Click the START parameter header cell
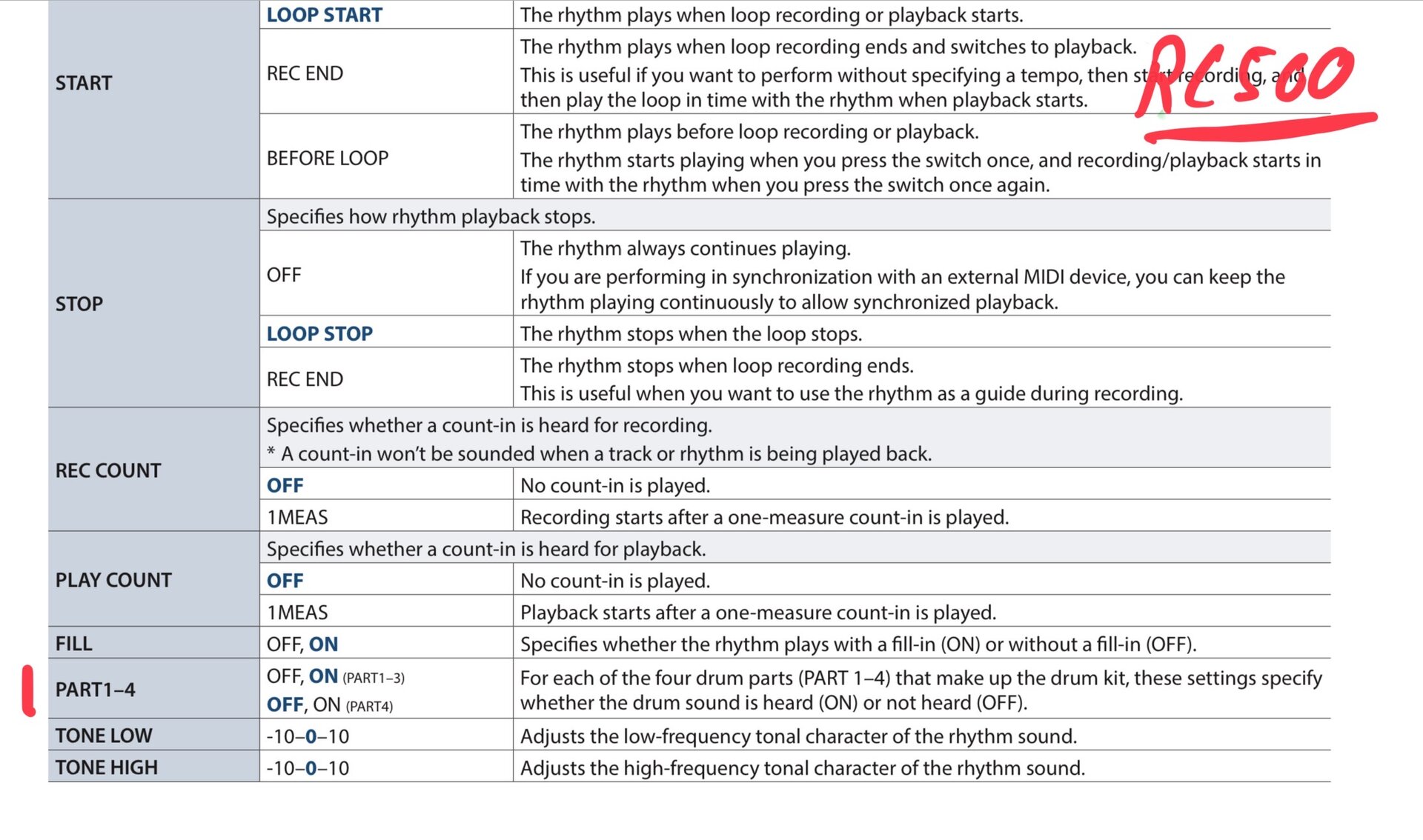Screen dimensions: 1423x840 click(x=84, y=83)
